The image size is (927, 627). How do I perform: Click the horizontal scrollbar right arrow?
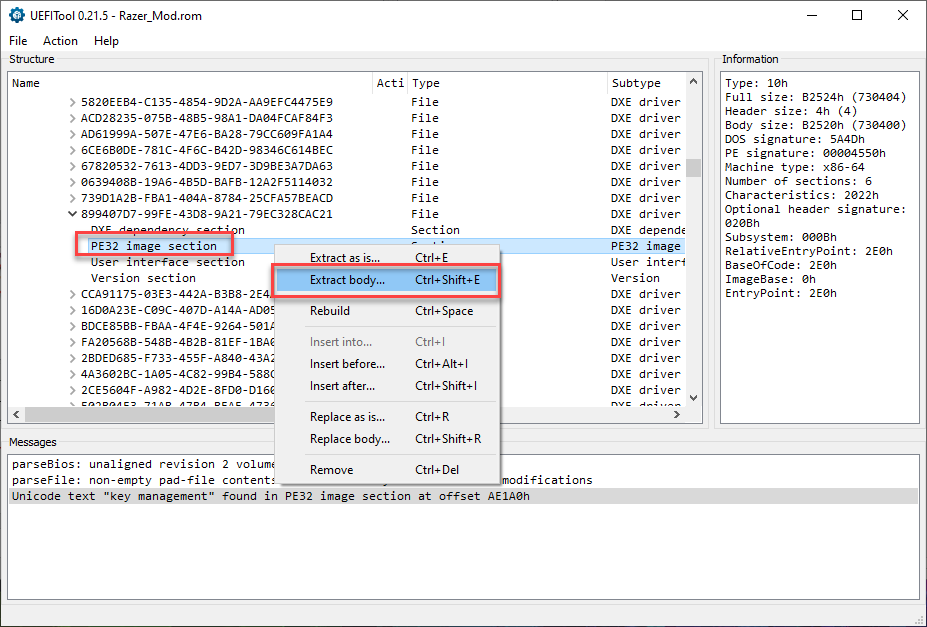pos(677,414)
